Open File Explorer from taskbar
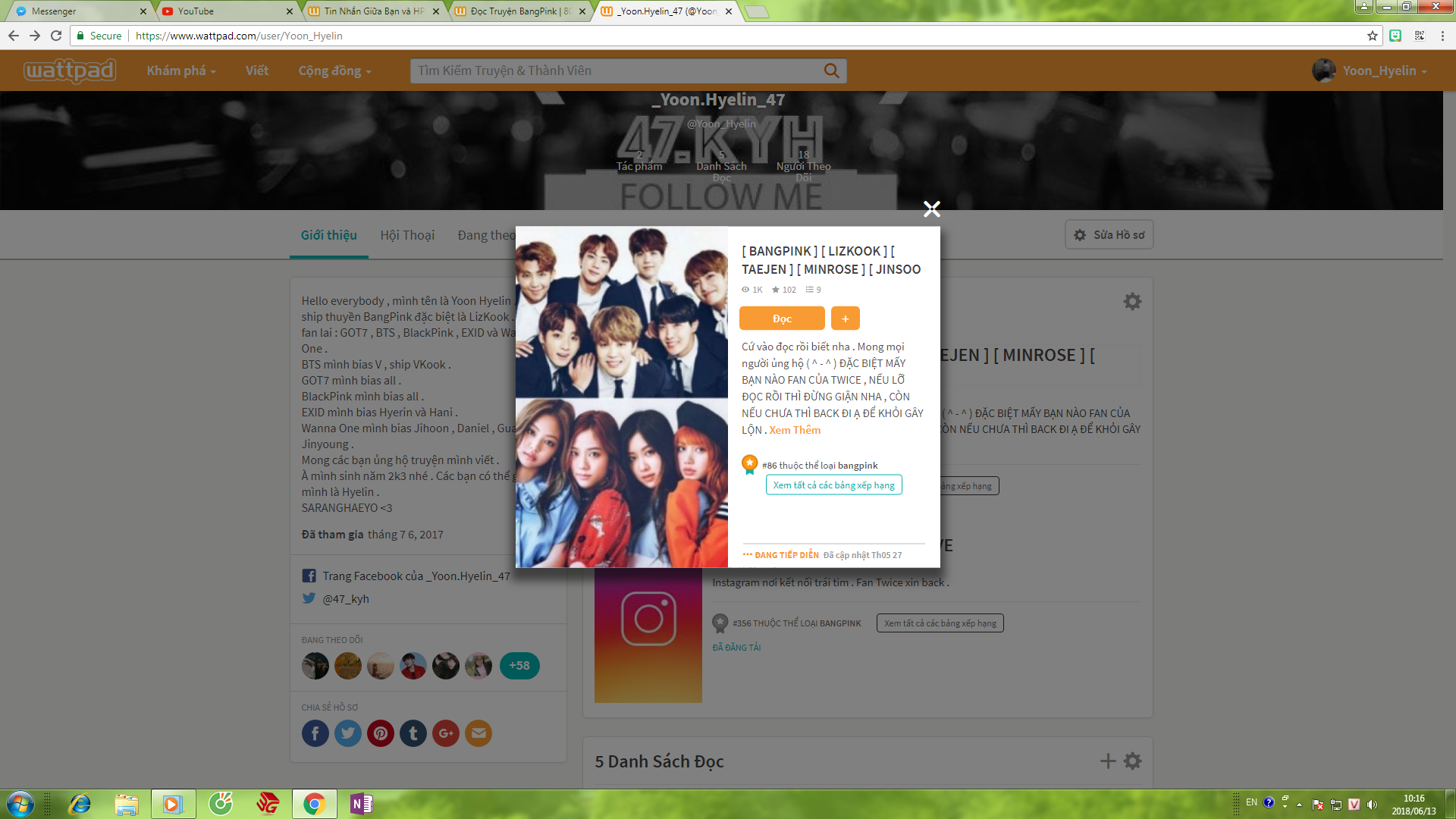Screen dimensions: 1456x819 [x=127, y=804]
